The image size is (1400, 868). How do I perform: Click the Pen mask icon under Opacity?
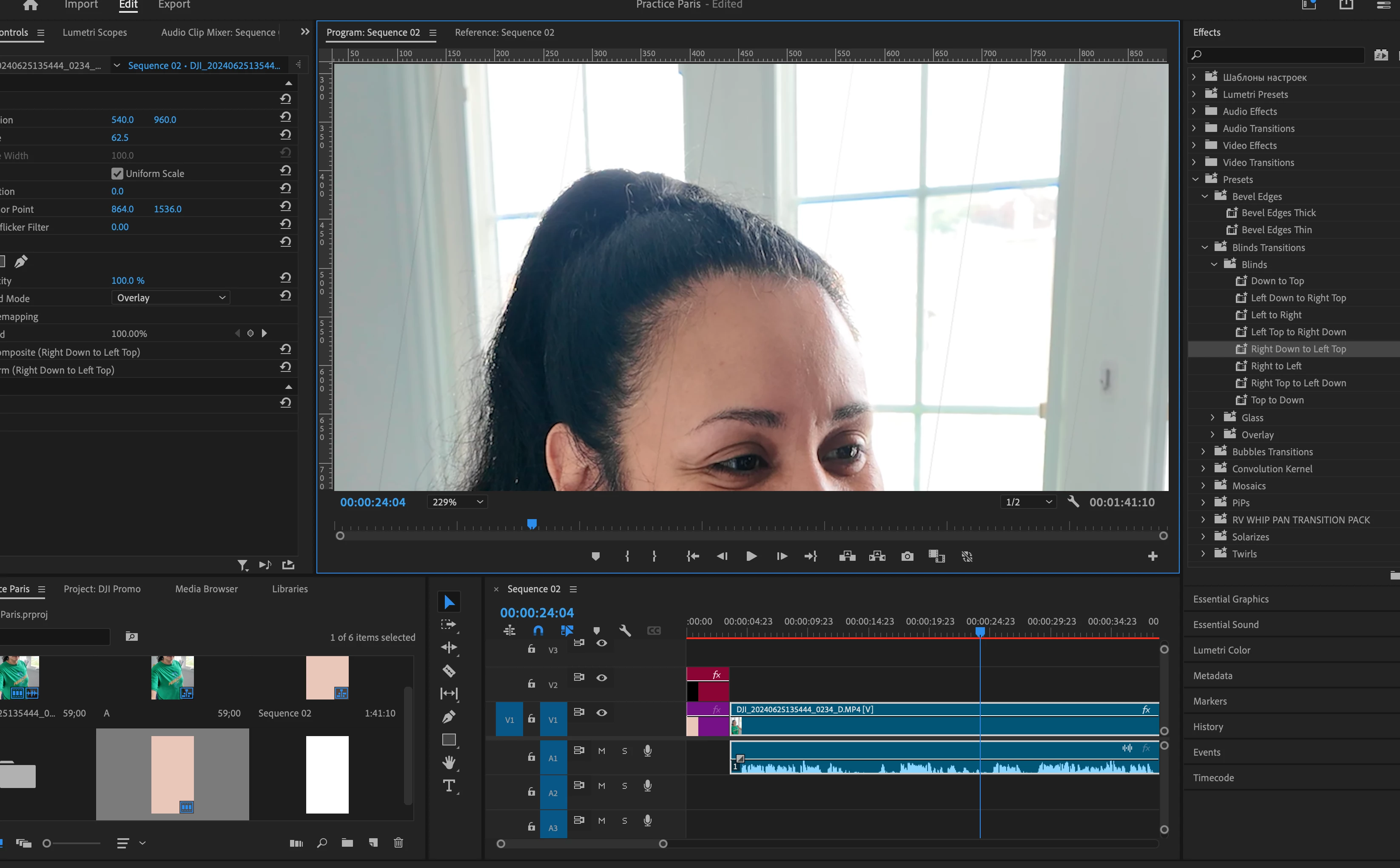21,262
